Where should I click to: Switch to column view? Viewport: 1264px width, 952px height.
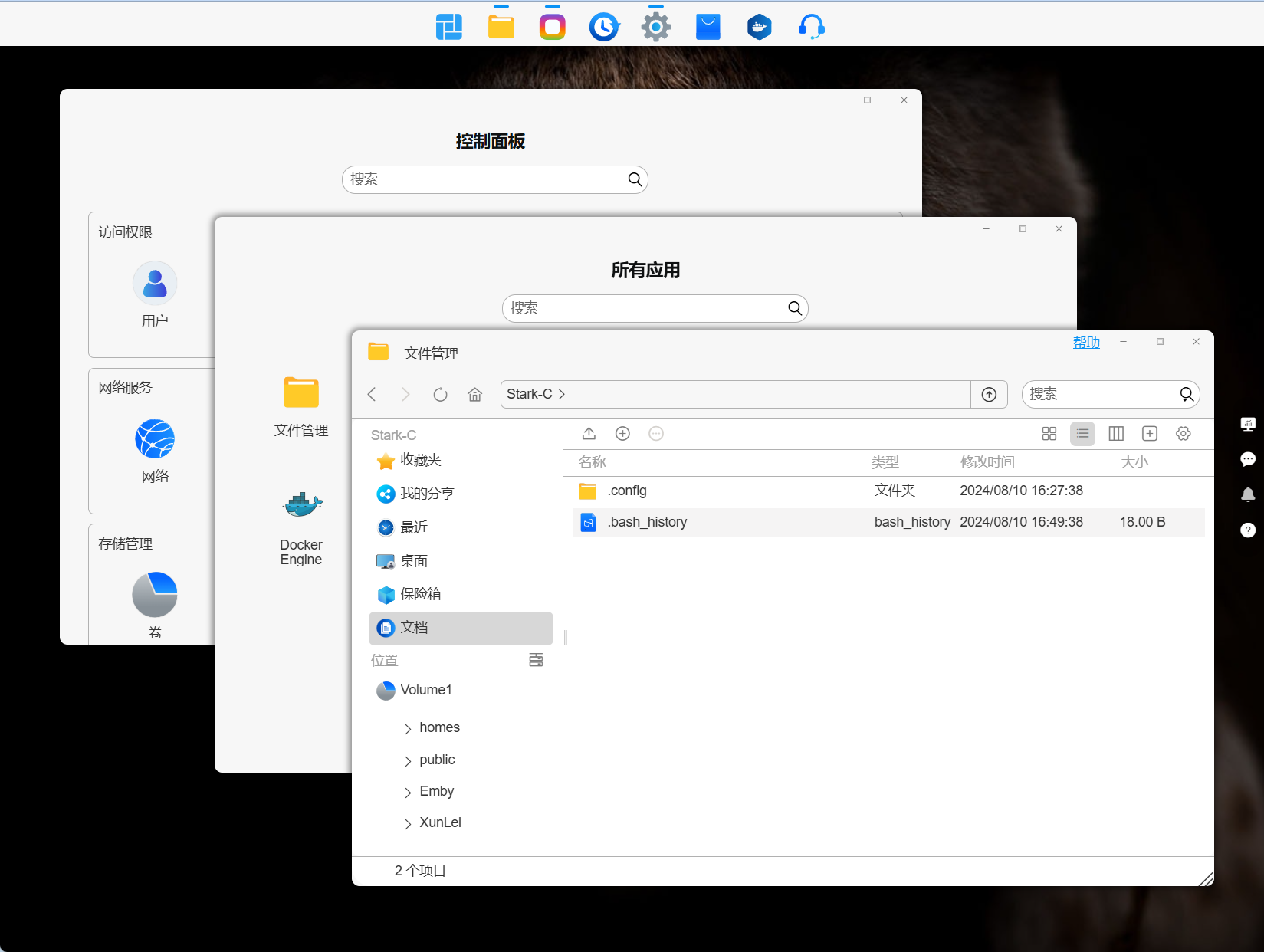tap(1116, 434)
